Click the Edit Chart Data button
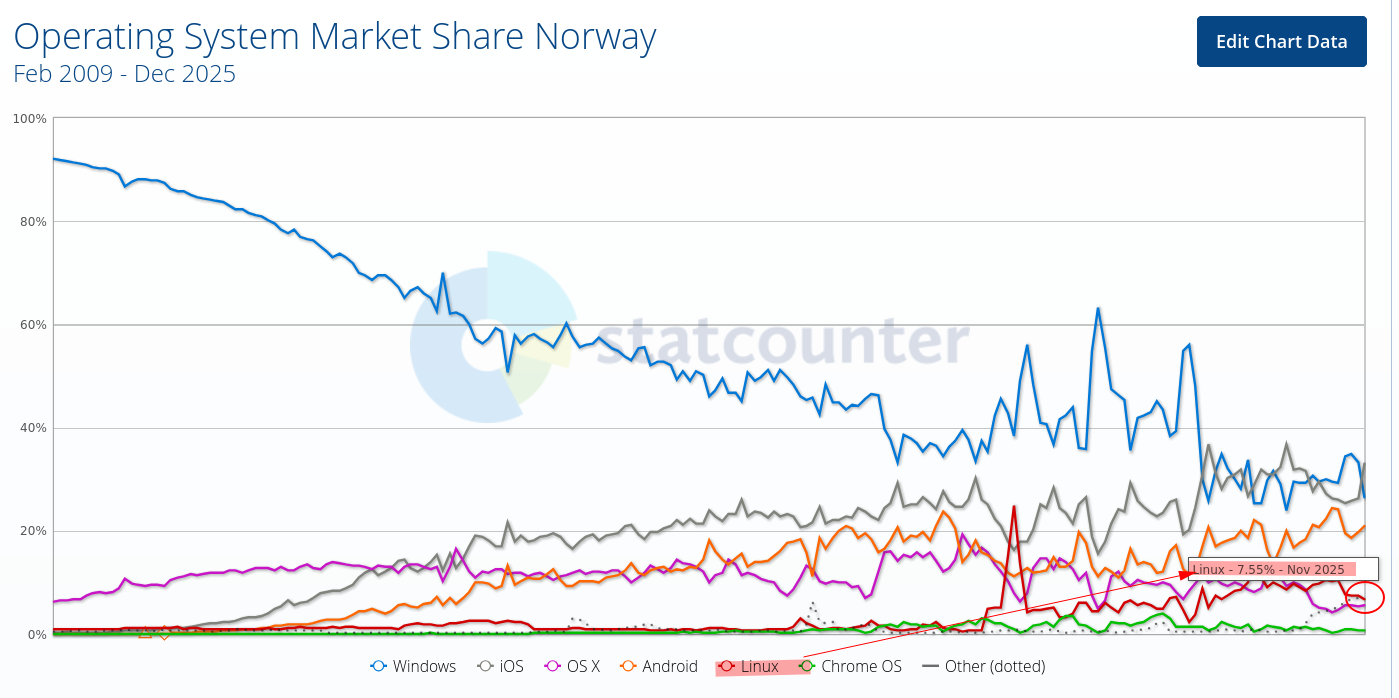The image size is (1399, 698). (1281, 42)
